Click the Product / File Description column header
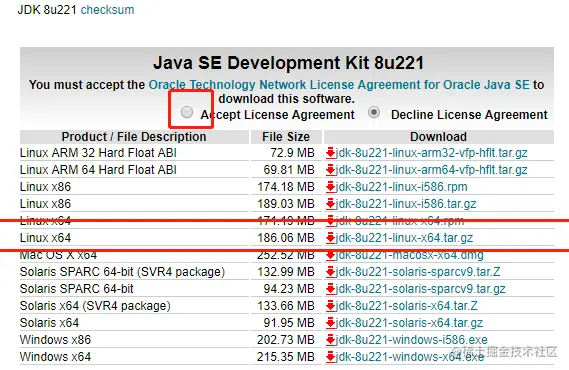The height and width of the screenshot is (370, 569). point(134,137)
